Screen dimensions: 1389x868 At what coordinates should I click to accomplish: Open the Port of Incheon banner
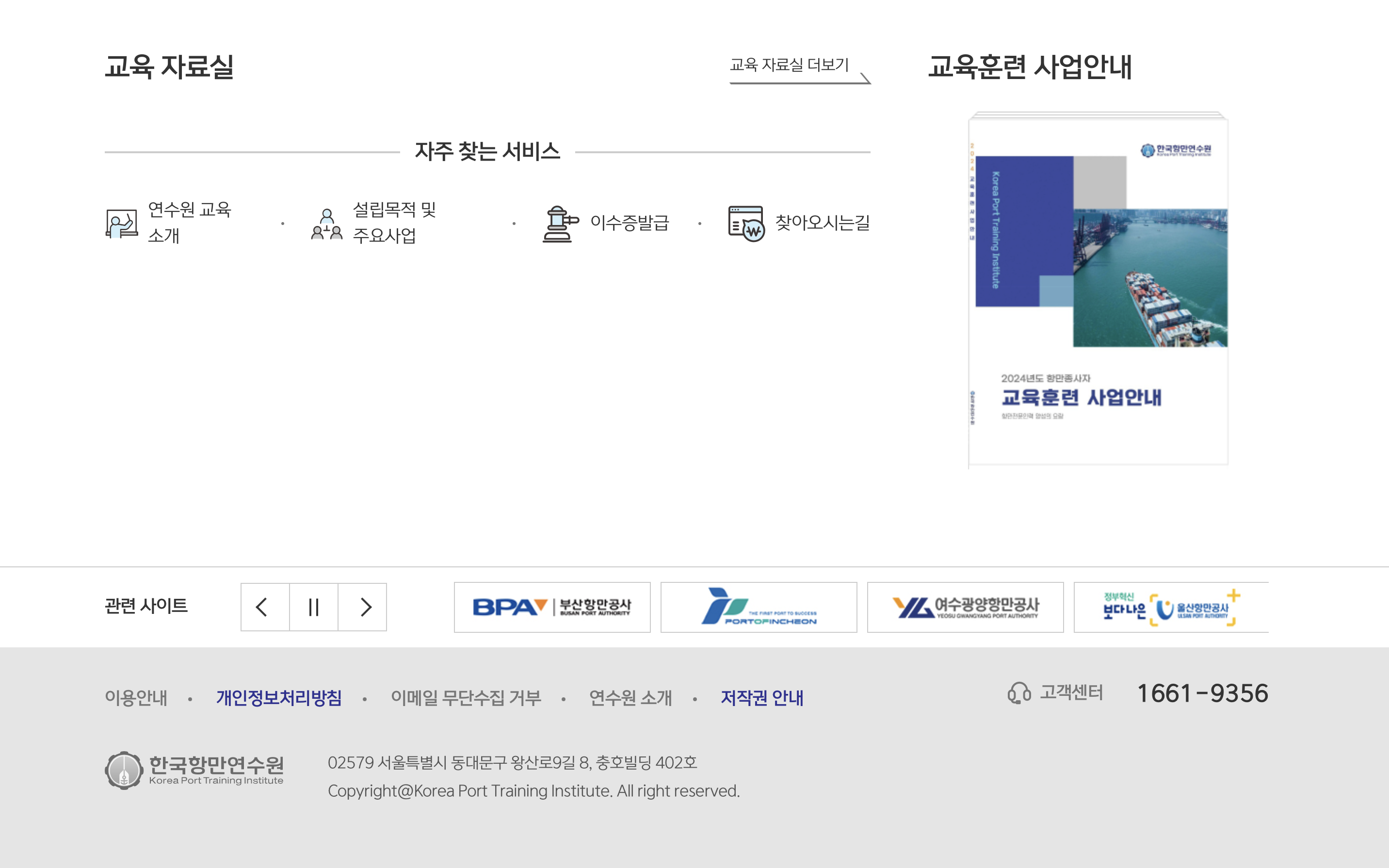click(x=758, y=608)
